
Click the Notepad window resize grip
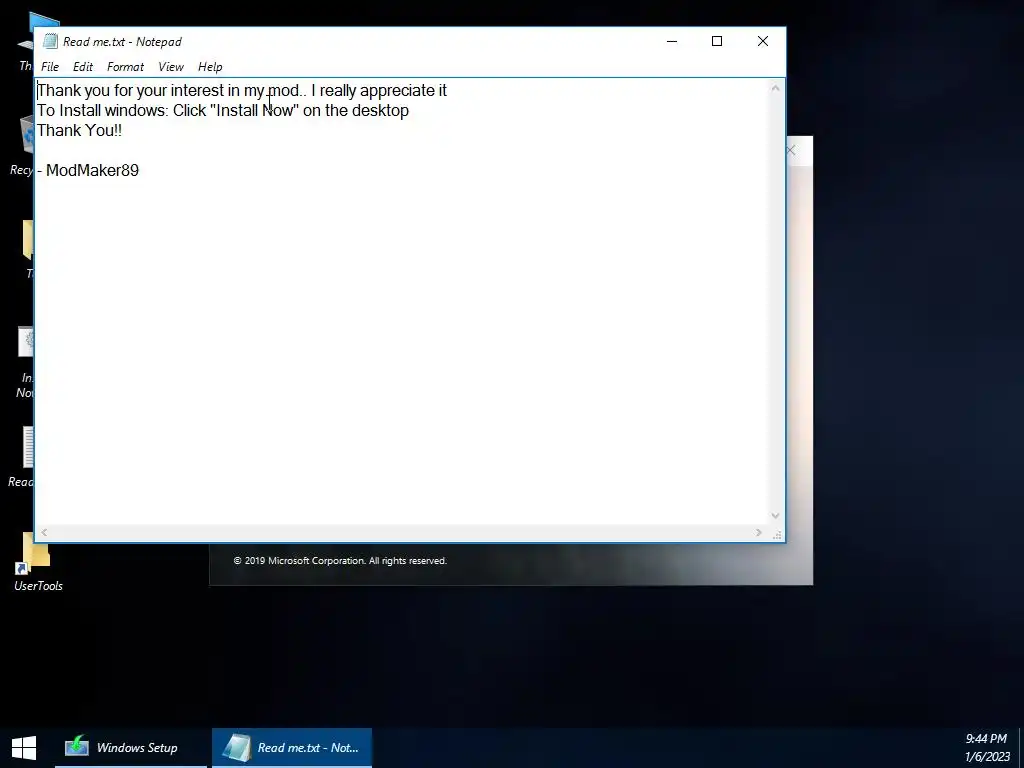point(777,534)
